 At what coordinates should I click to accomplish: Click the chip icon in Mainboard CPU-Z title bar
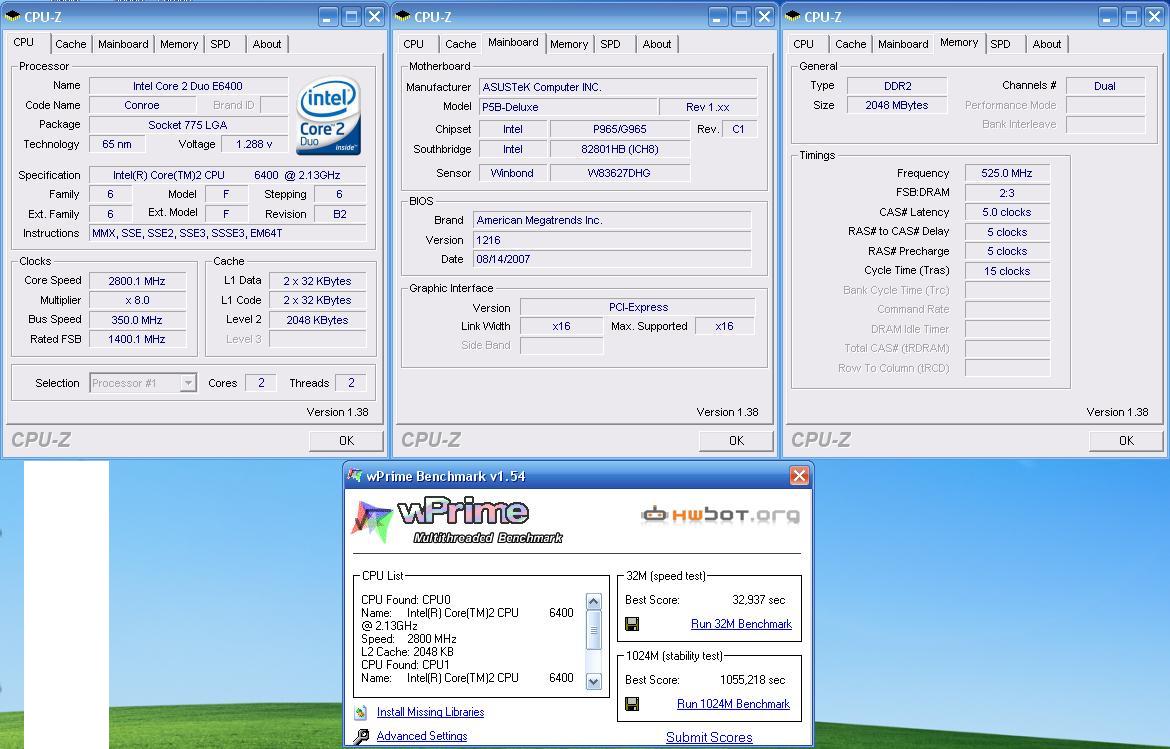click(403, 16)
